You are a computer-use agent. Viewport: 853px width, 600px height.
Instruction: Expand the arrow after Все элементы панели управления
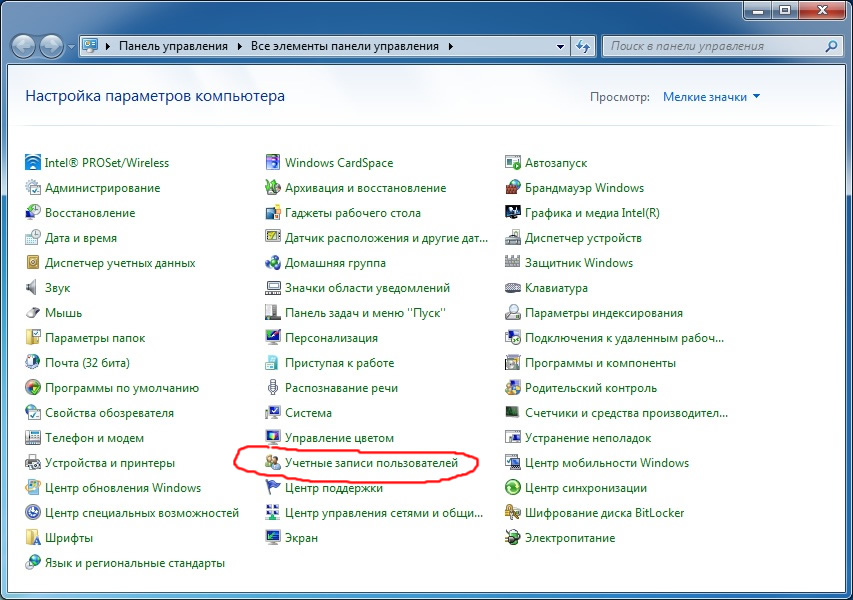coord(450,46)
